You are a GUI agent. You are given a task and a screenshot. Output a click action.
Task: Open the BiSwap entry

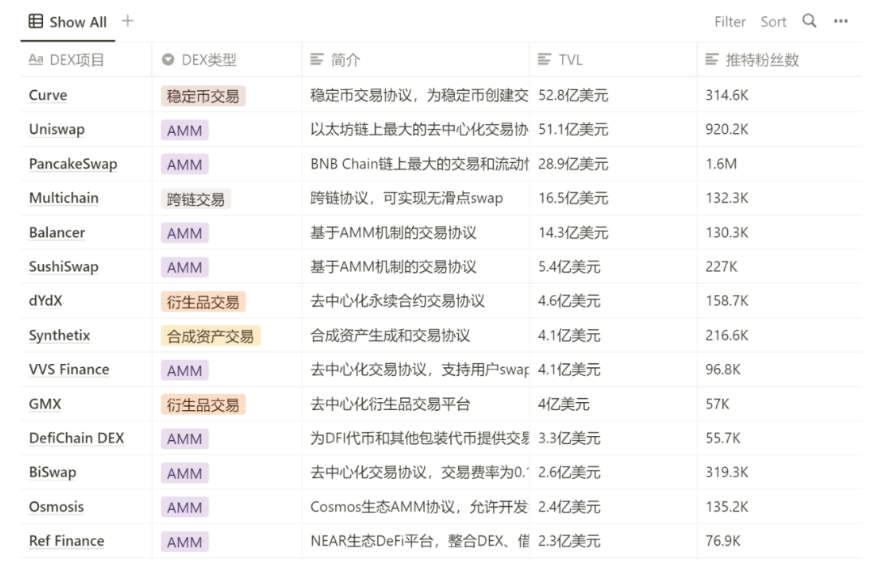click(52, 472)
